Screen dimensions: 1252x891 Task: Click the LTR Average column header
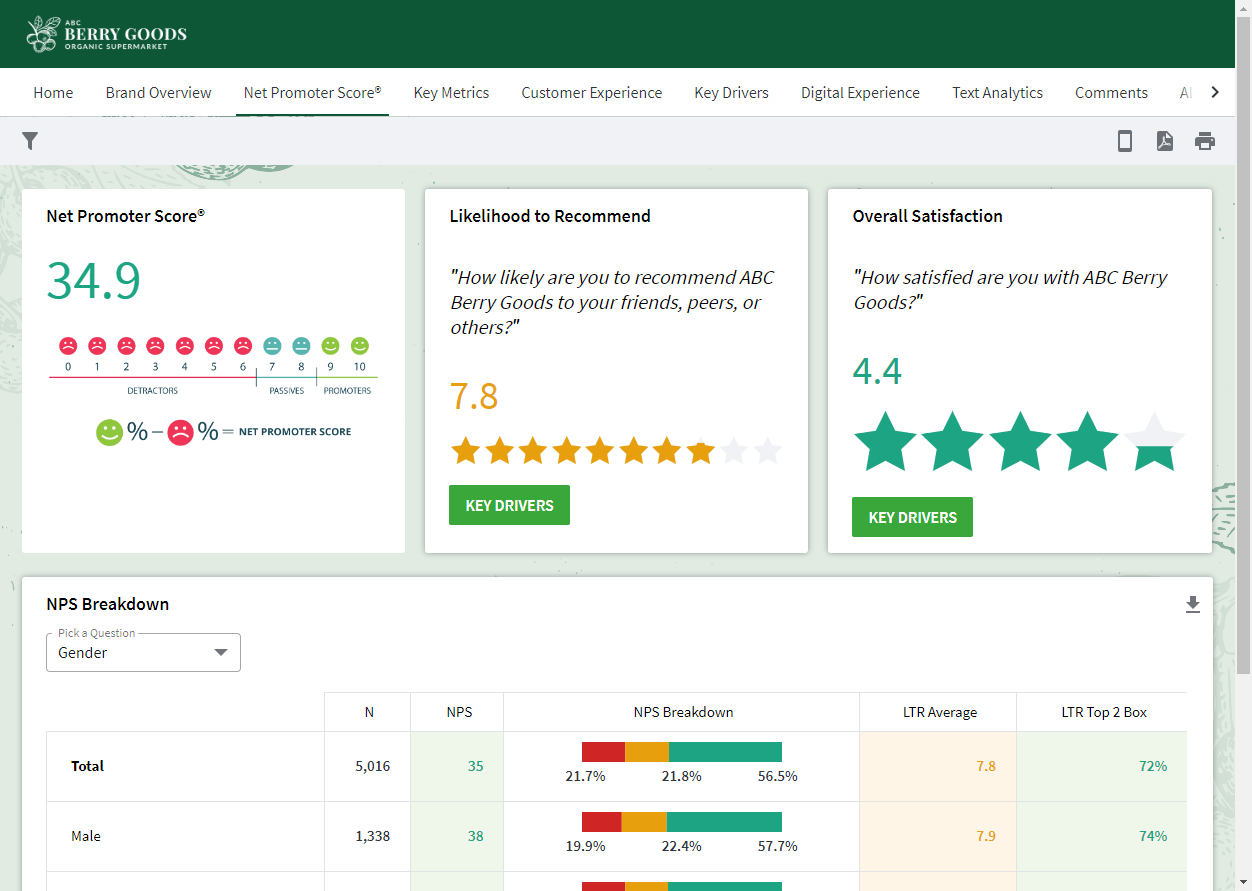tap(939, 712)
